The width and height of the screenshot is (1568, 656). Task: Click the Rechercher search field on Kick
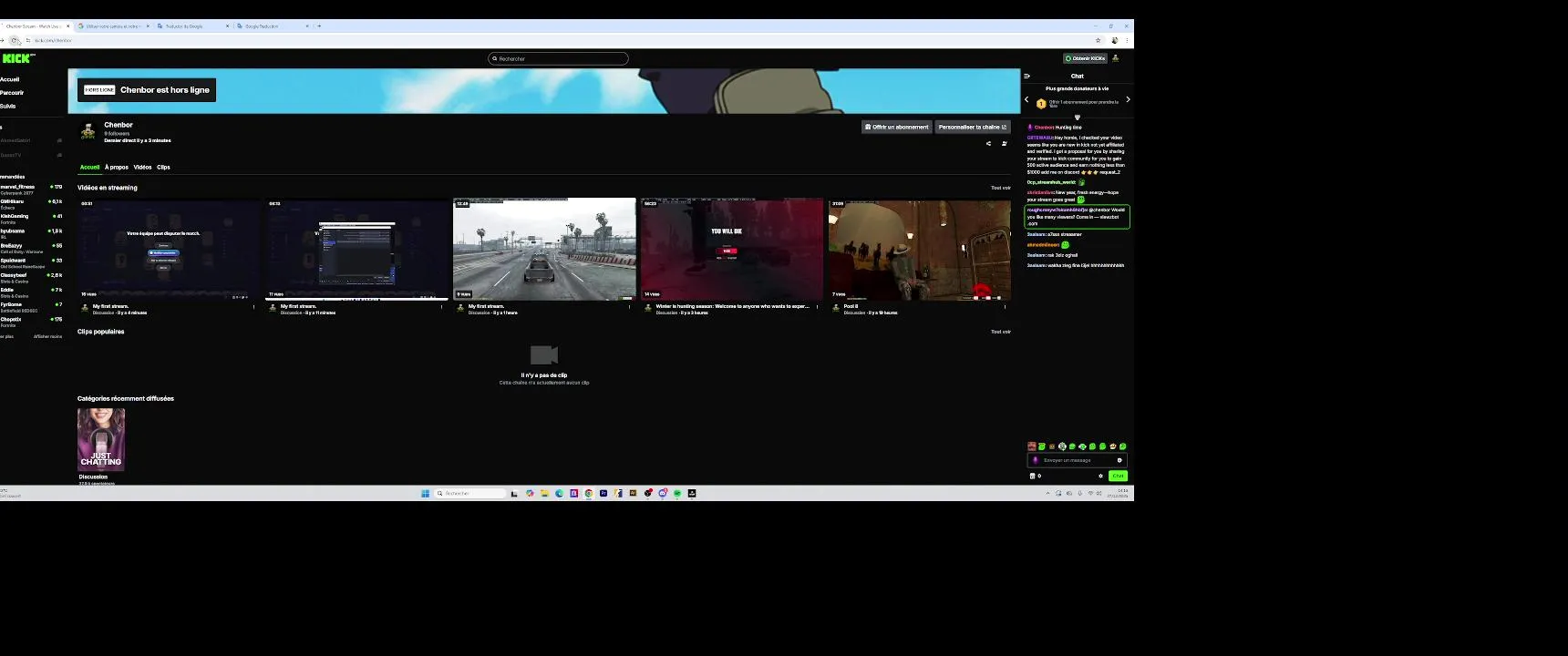coord(558,58)
